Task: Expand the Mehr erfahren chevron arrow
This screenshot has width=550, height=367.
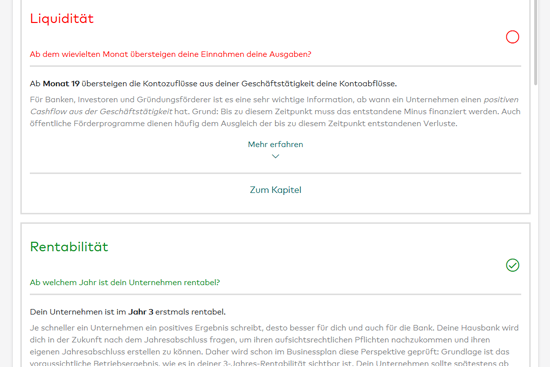Action: click(275, 156)
